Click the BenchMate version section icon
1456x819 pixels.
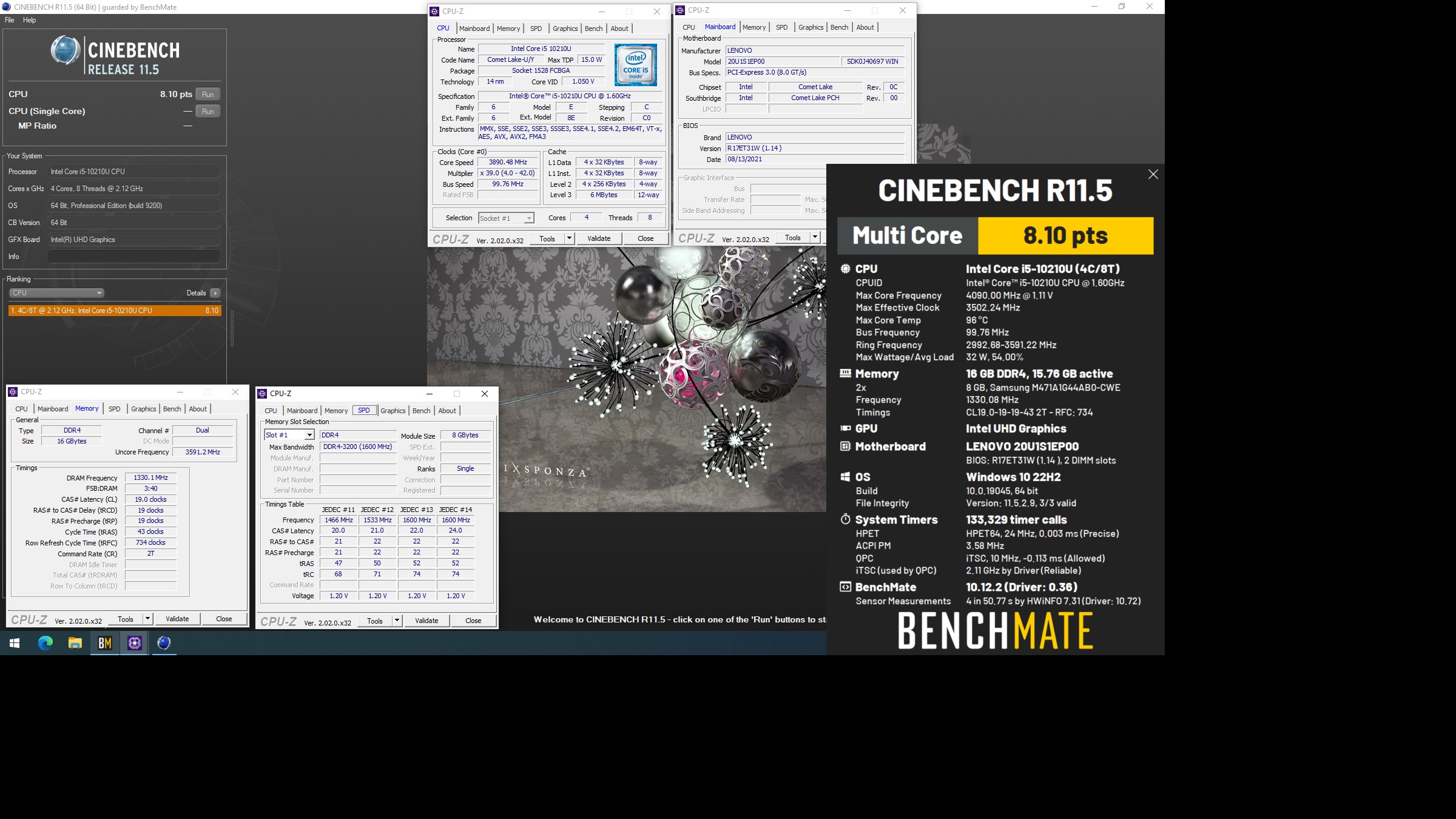click(x=845, y=587)
